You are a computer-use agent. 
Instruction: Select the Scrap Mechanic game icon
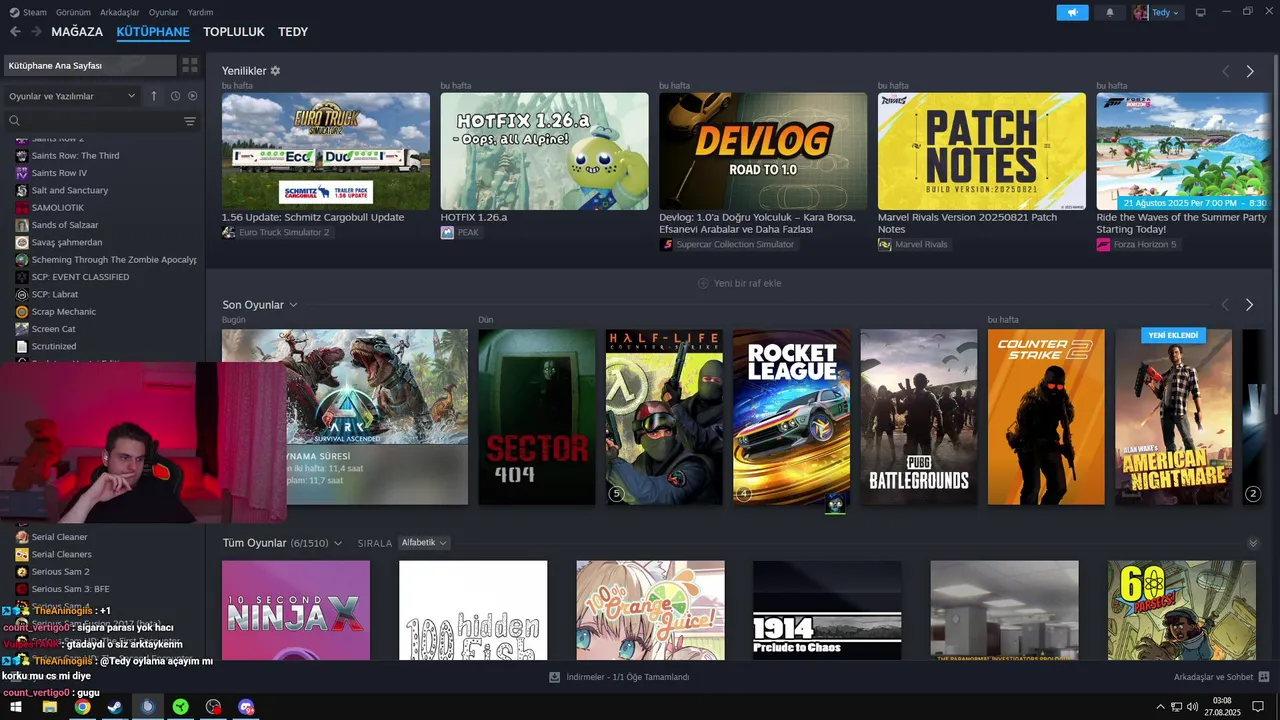[22, 311]
